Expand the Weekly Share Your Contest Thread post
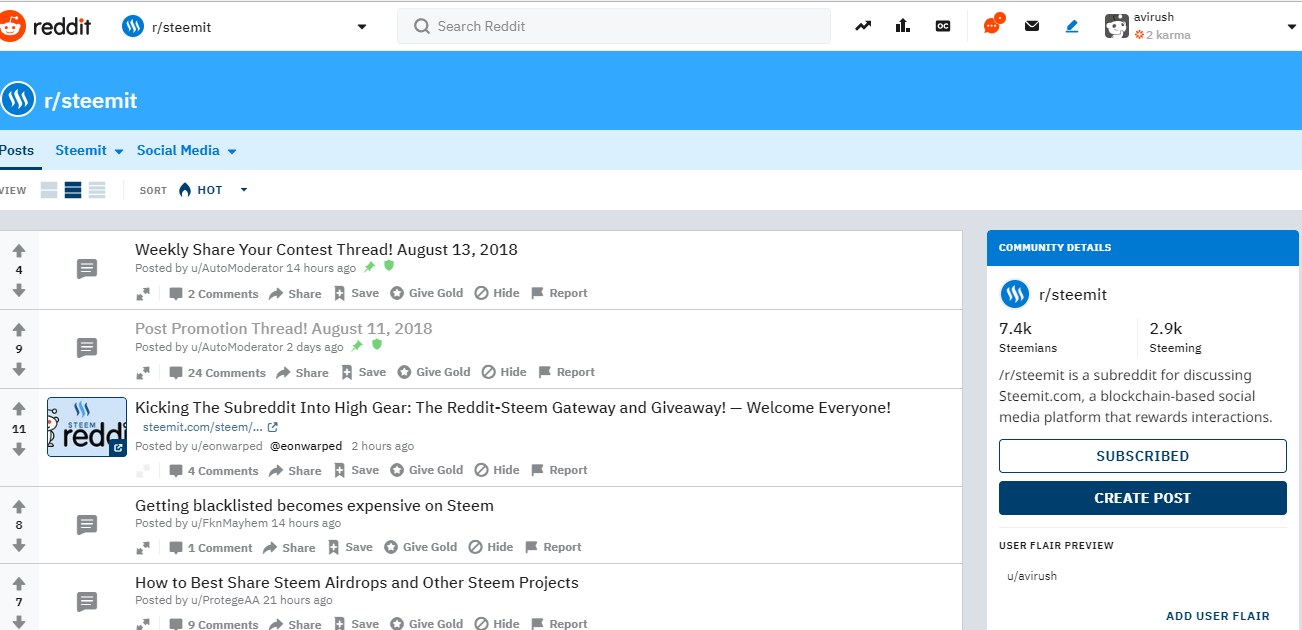 click(143, 294)
